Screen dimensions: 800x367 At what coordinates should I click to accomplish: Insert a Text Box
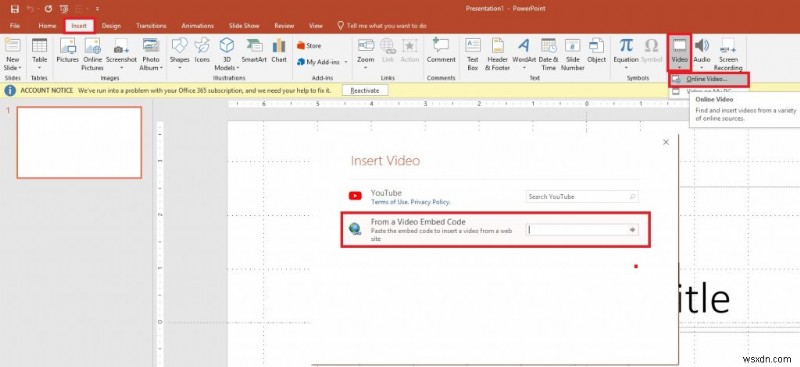click(473, 55)
